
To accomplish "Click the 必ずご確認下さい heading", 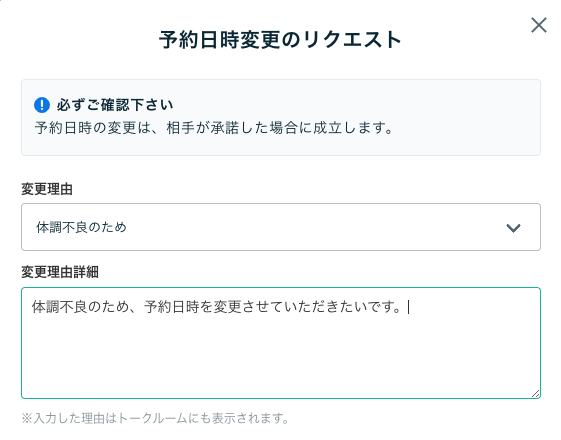I will (114, 105).
